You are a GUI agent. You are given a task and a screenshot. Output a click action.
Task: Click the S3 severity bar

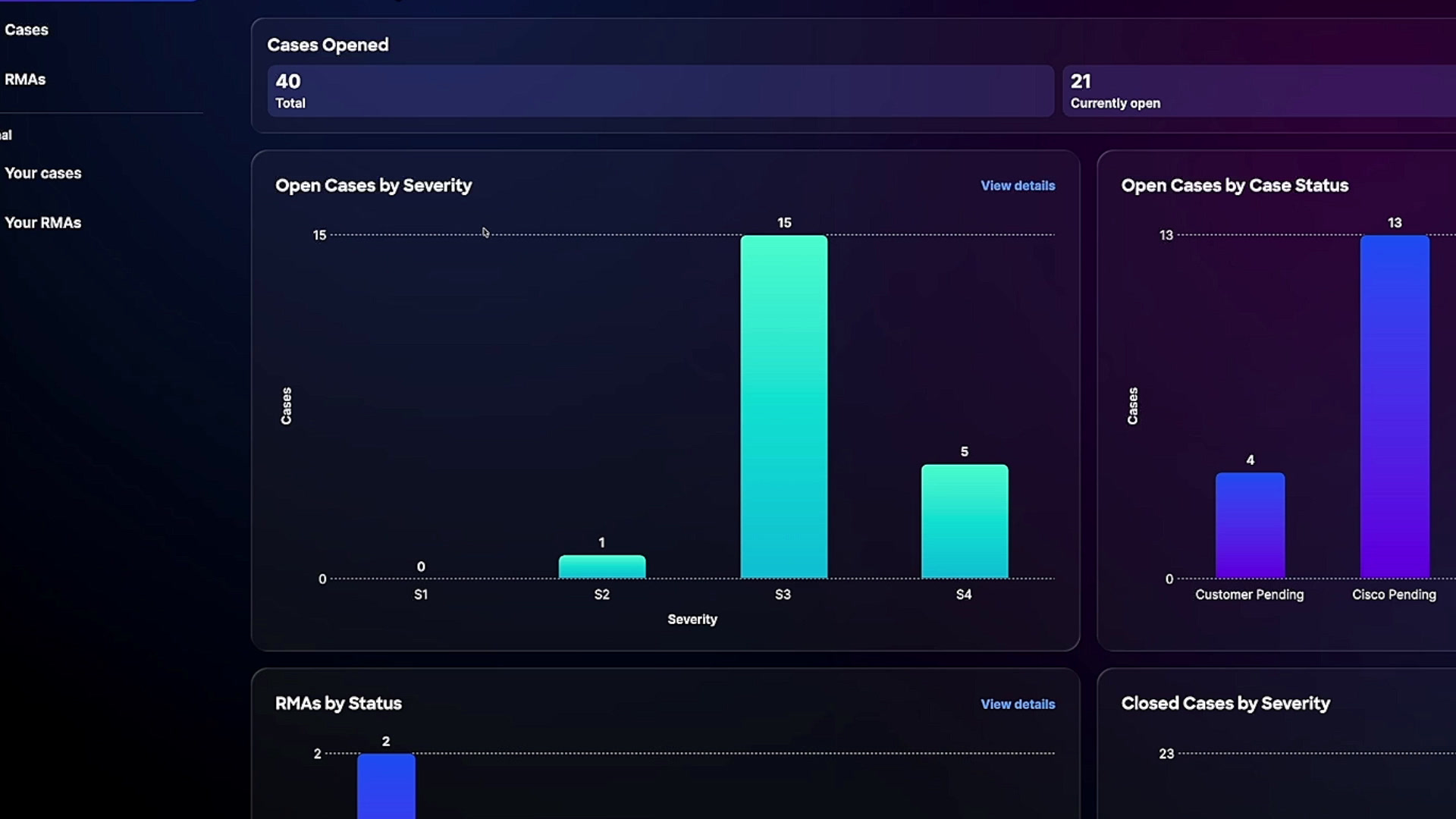click(783, 407)
